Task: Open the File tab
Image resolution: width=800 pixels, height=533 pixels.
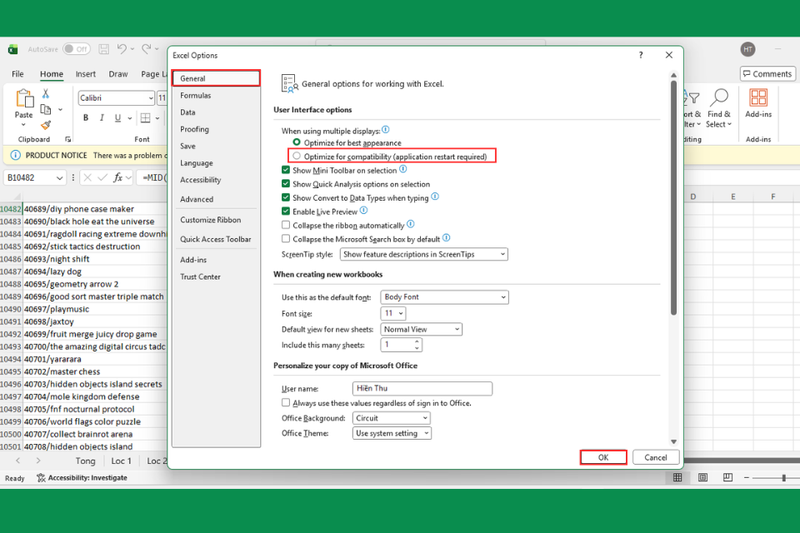Action: point(17,74)
